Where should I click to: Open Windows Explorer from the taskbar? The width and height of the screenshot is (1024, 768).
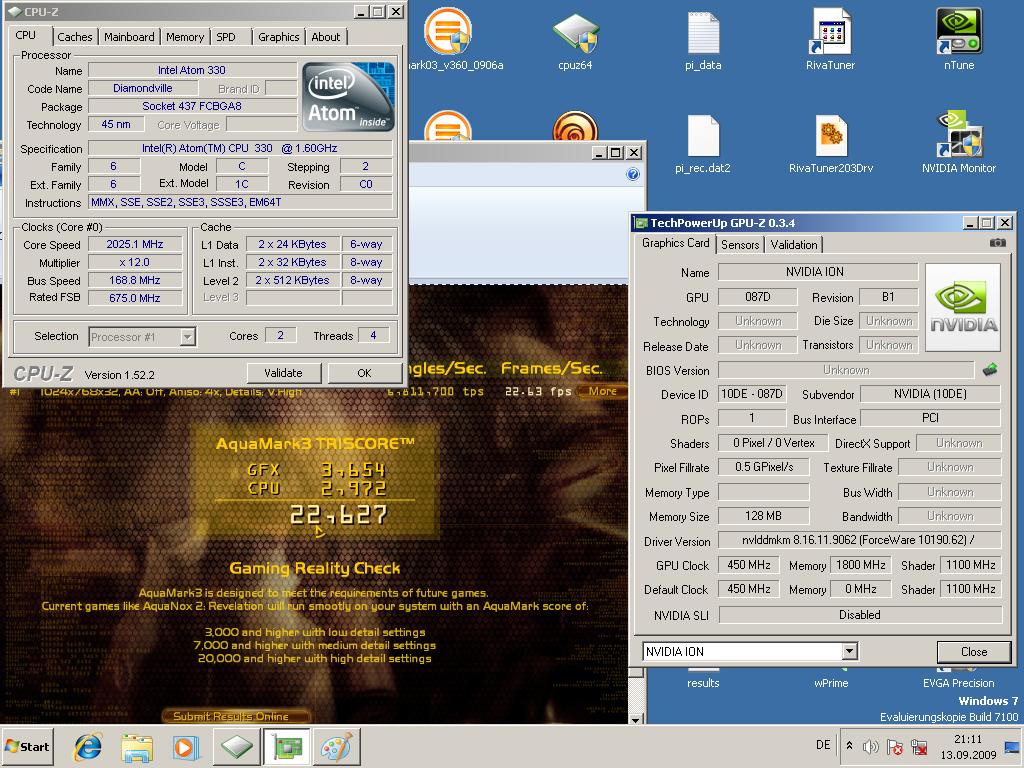[136, 747]
